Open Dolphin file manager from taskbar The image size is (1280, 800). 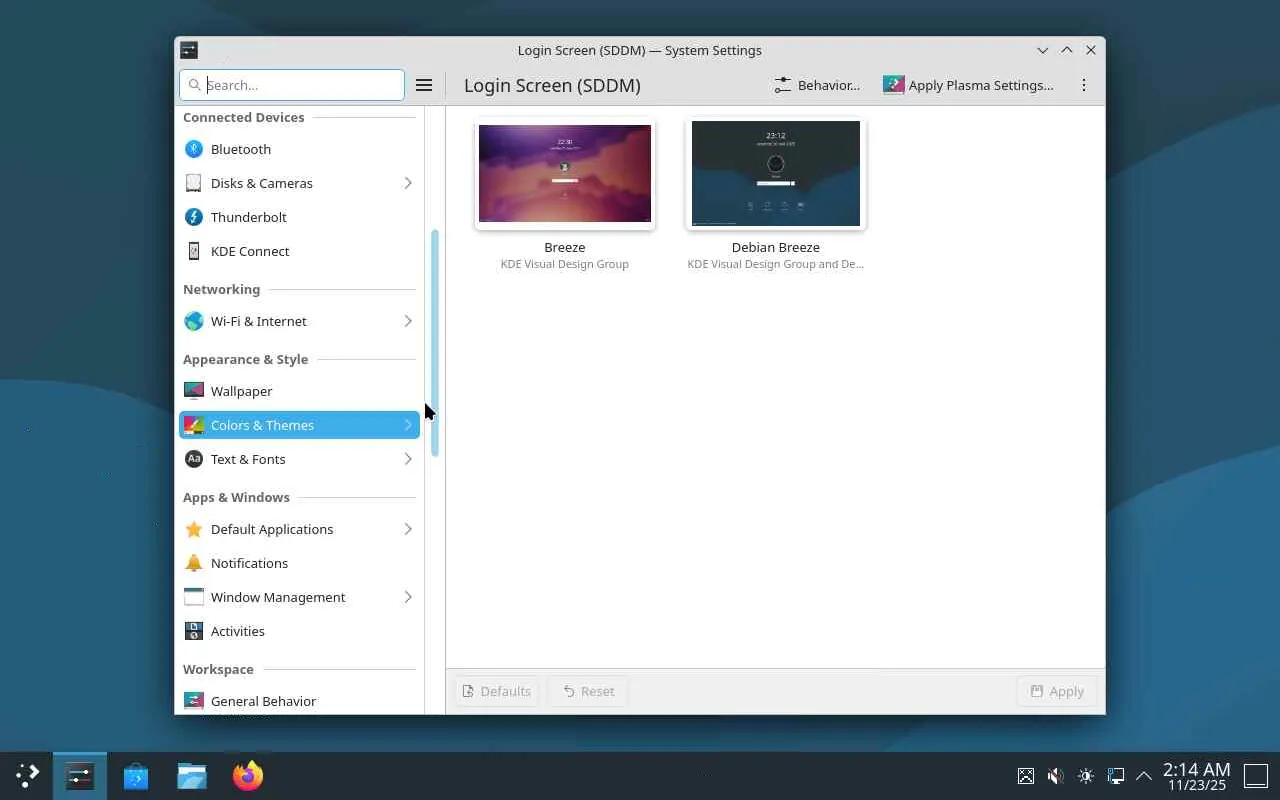click(192, 775)
